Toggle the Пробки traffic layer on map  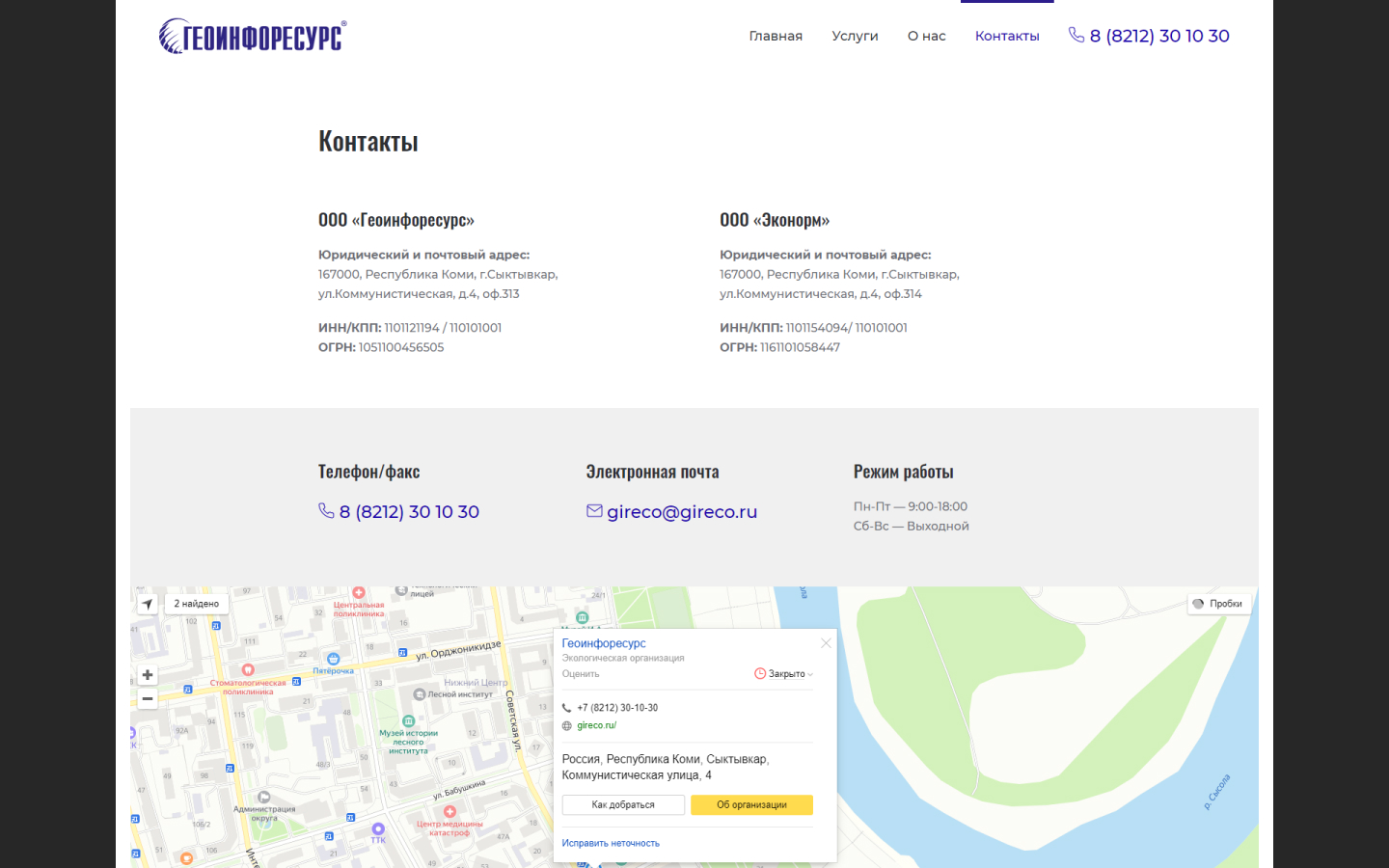pos(1218,604)
